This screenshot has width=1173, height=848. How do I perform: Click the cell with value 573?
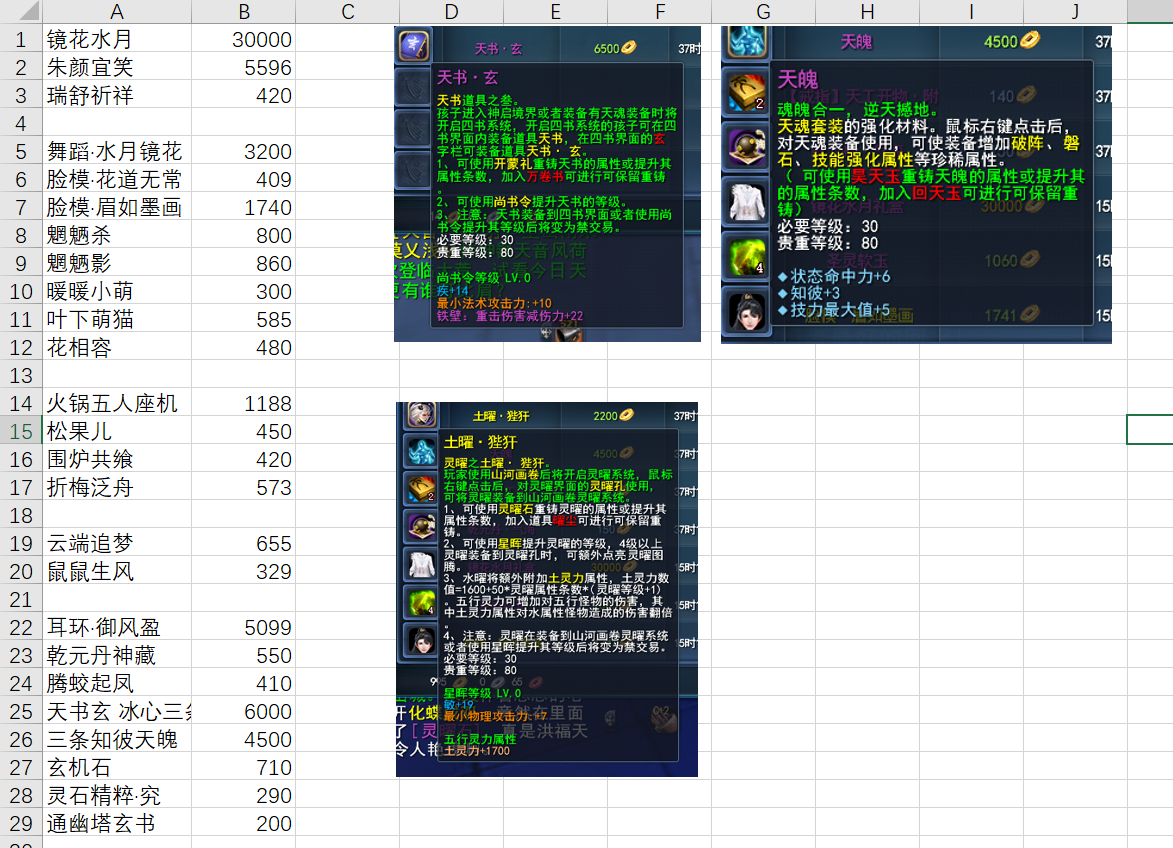244,488
